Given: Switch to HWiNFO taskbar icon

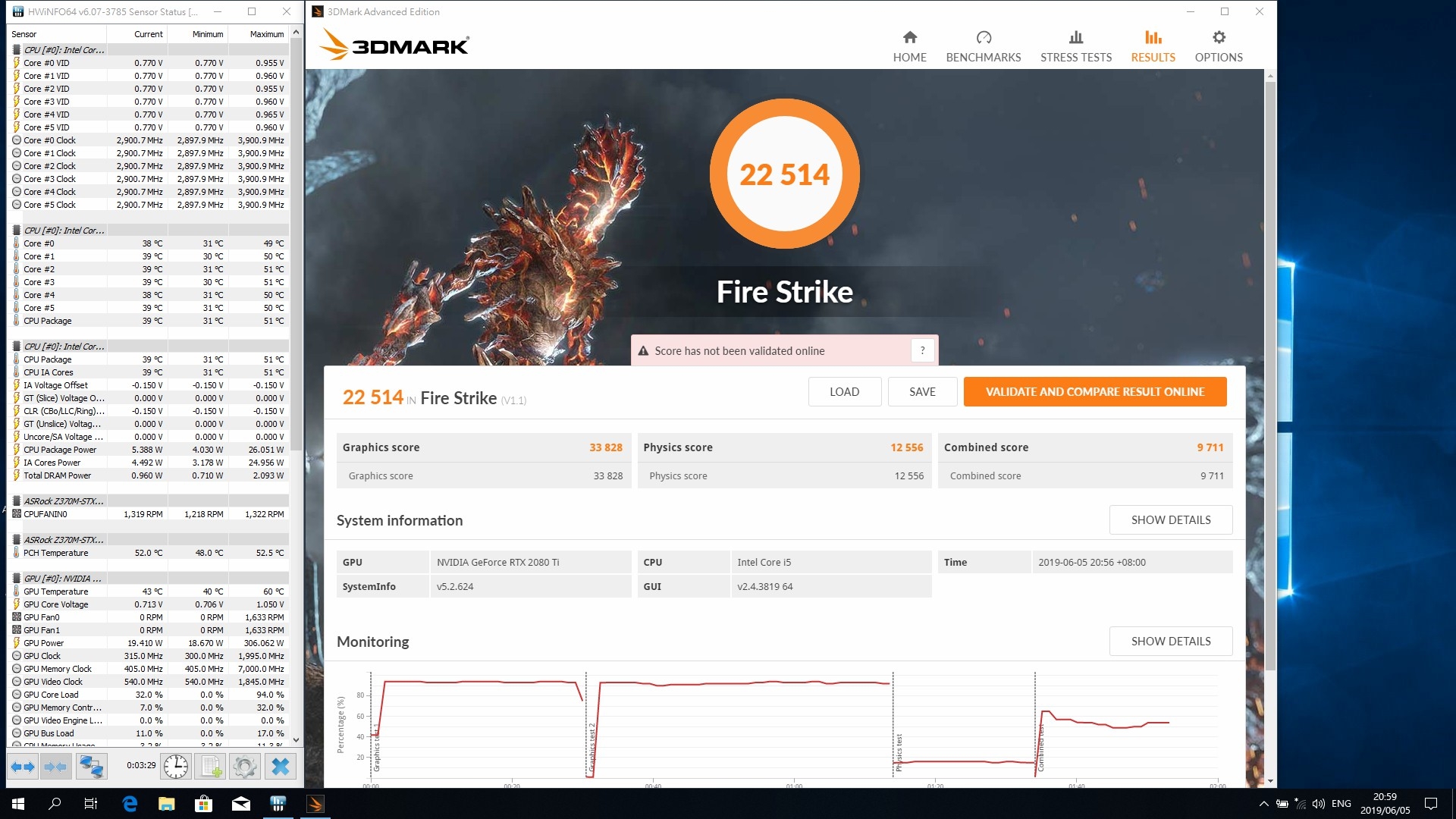Looking at the screenshot, I should click(x=278, y=804).
